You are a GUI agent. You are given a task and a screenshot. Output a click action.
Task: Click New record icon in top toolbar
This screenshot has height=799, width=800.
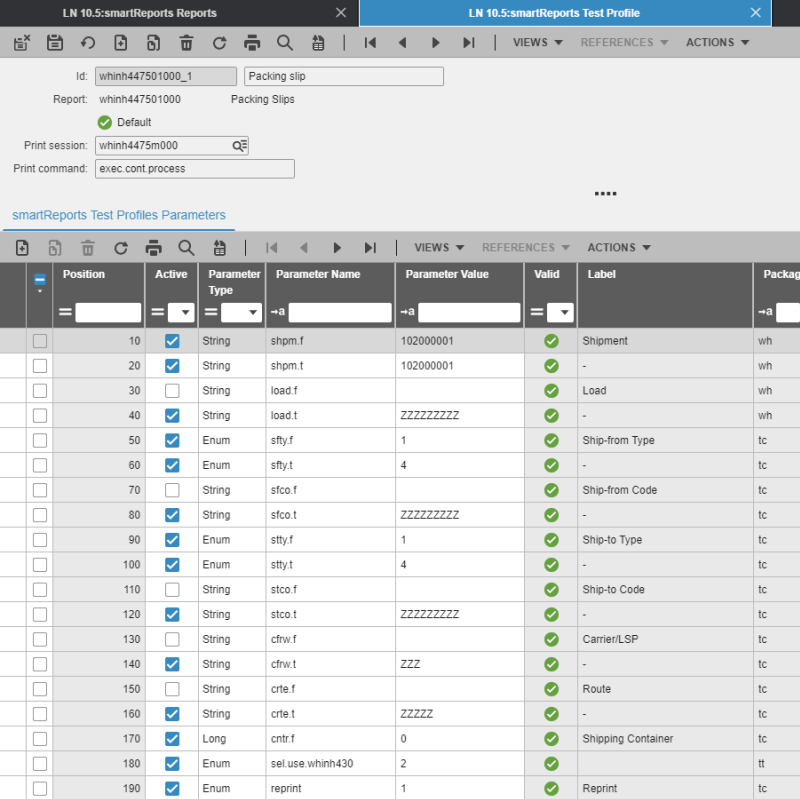pyautogui.click(x=120, y=43)
